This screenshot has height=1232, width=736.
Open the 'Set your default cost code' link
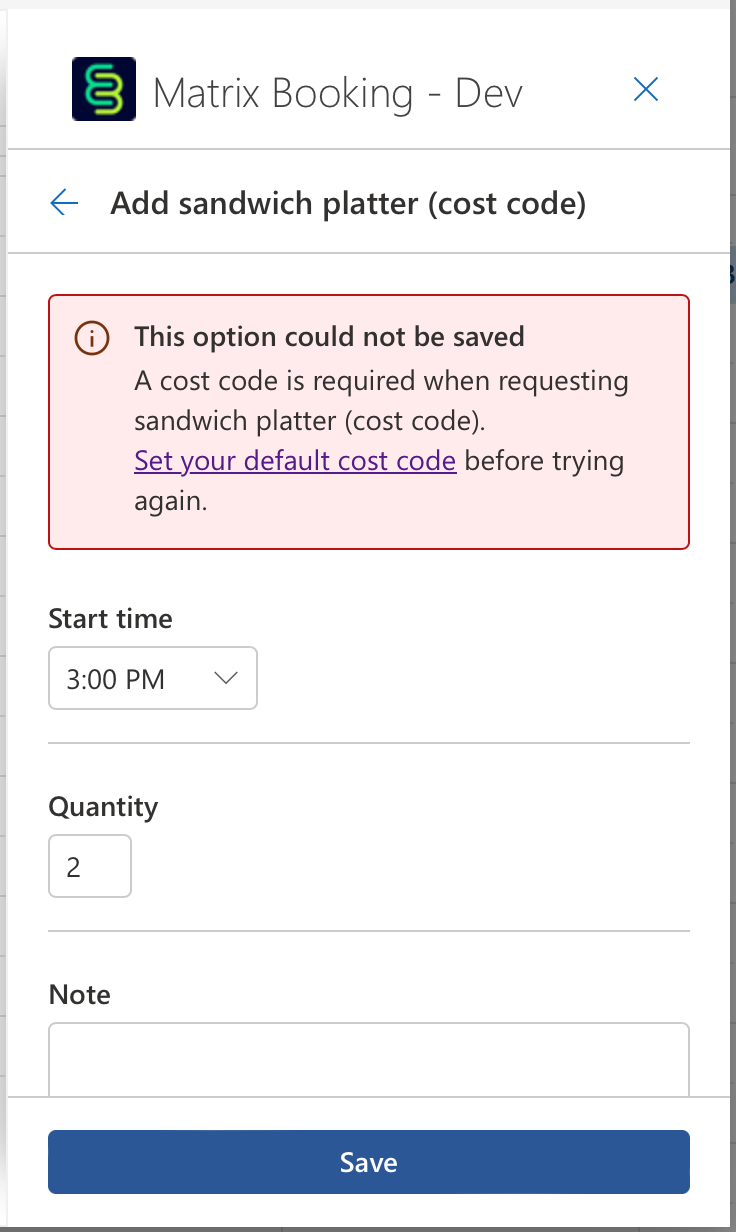coord(295,461)
